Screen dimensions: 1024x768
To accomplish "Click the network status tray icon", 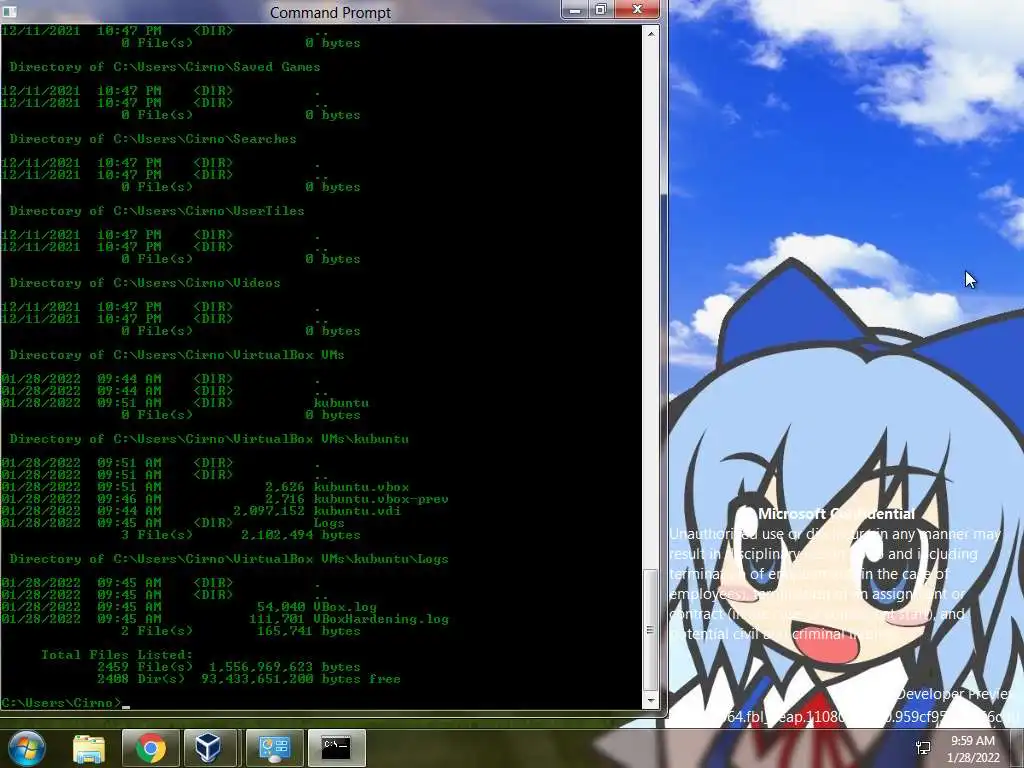I will coord(923,748).
